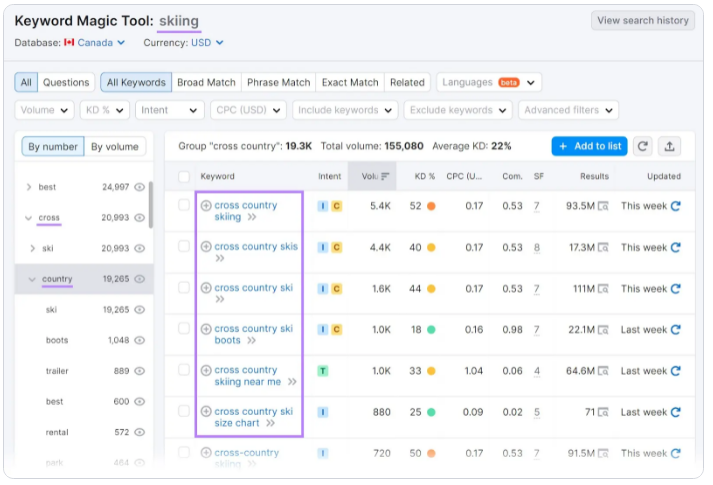713x485 pixels.
Task: Open double-arrow icon after cross country ski size chart
Action: click(x=271, y=423)
